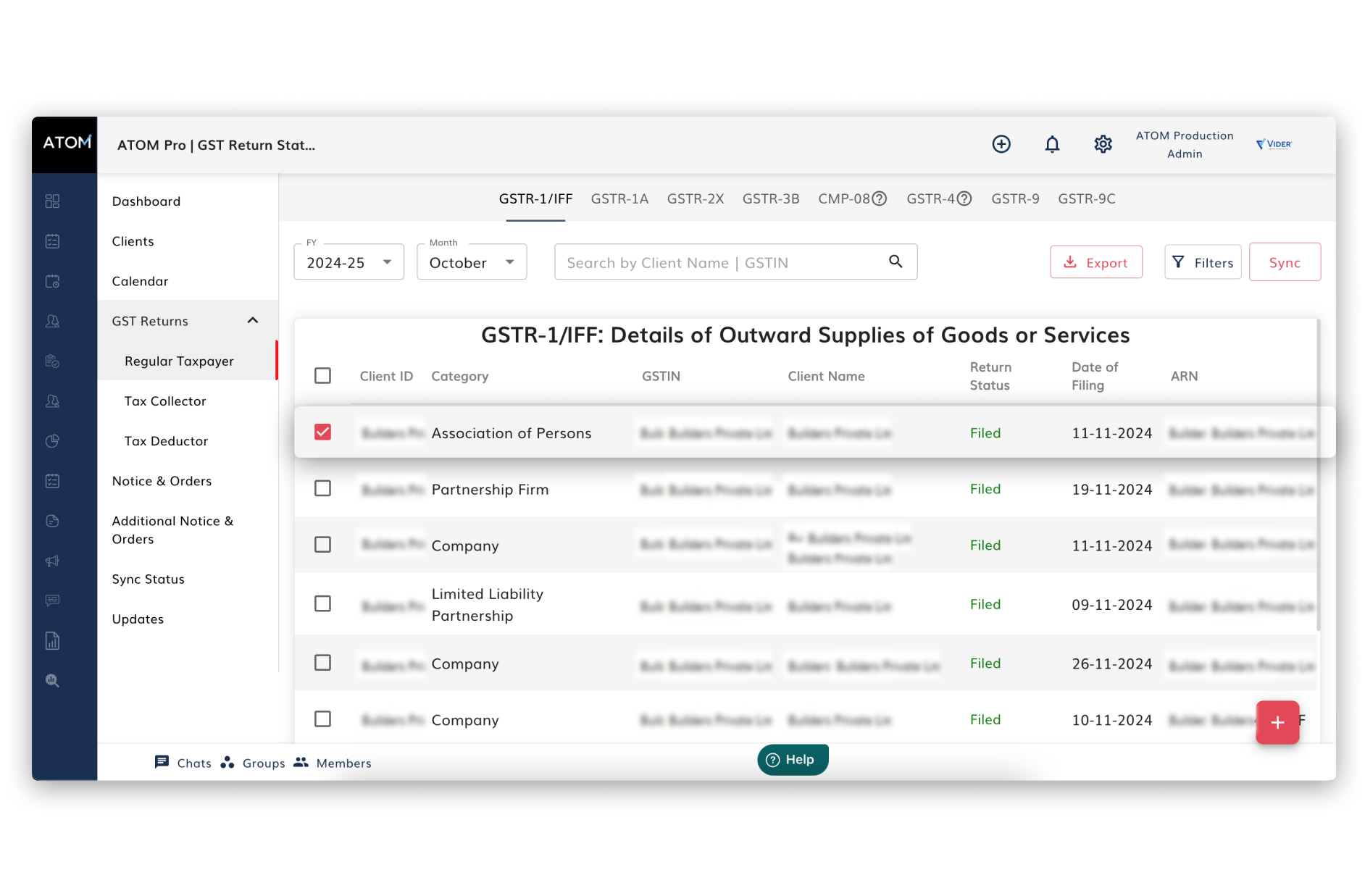Open Members in the bottom bar
The image size is (1365, 896).
333,763
